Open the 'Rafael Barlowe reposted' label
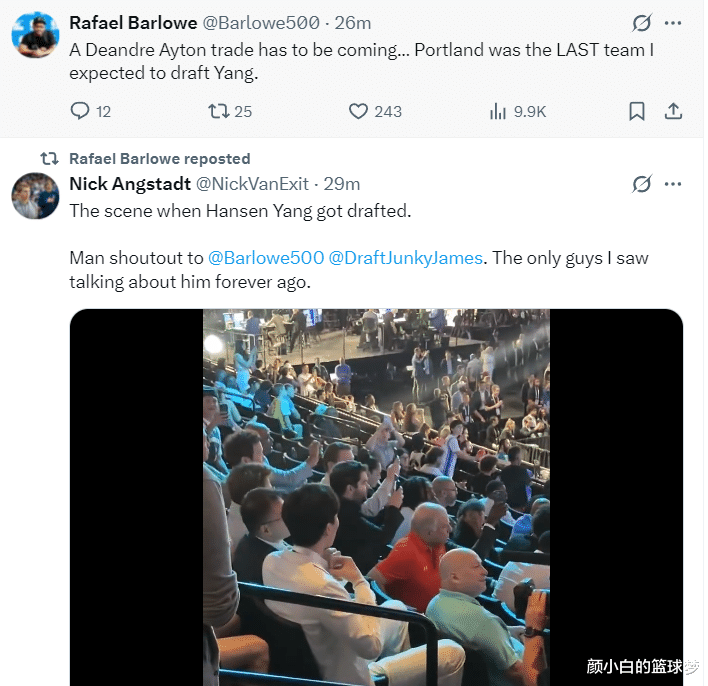Screen dimensions: 708x686 pyautogui.click(x=159, y=159)
